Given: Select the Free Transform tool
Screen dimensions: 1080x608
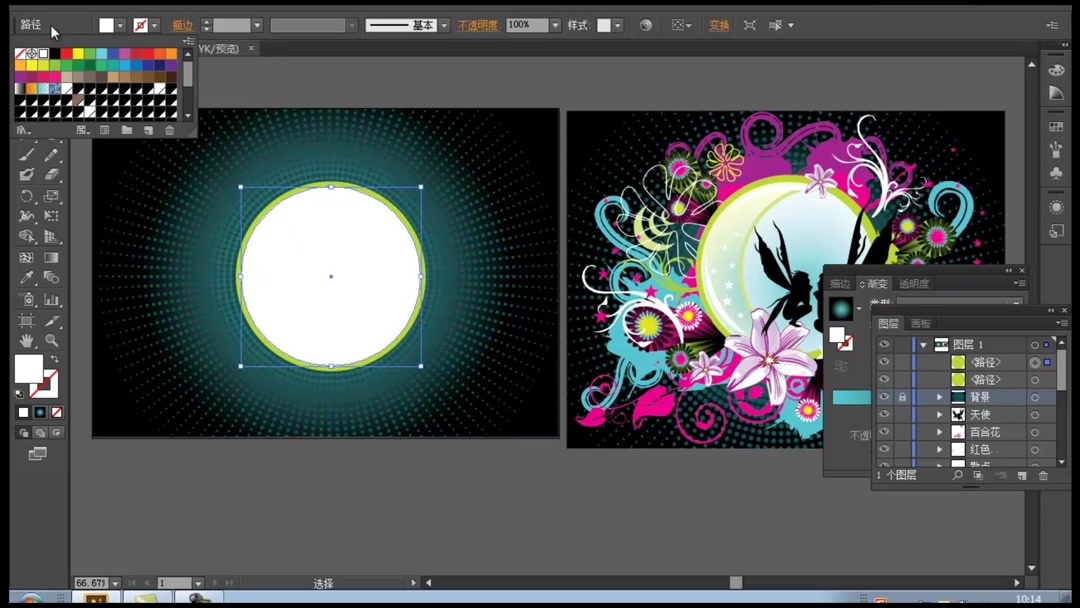Looking at the screenshot, I should tap(51, 216).
